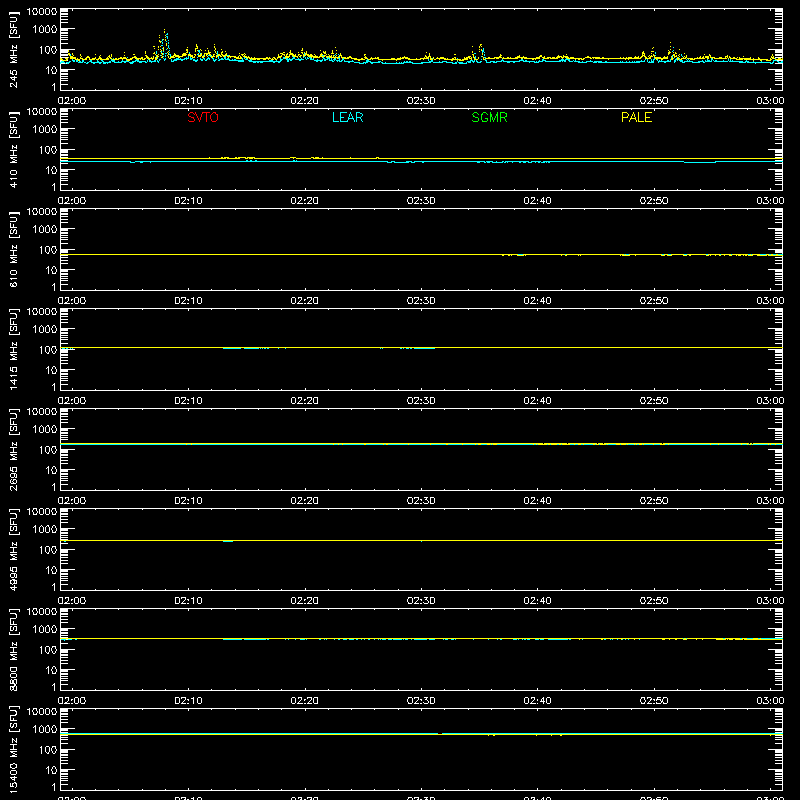Screen dimensions: 800x800
Task: Select the 410 MHz [SFU] axis title
Action: click(13, 149)
